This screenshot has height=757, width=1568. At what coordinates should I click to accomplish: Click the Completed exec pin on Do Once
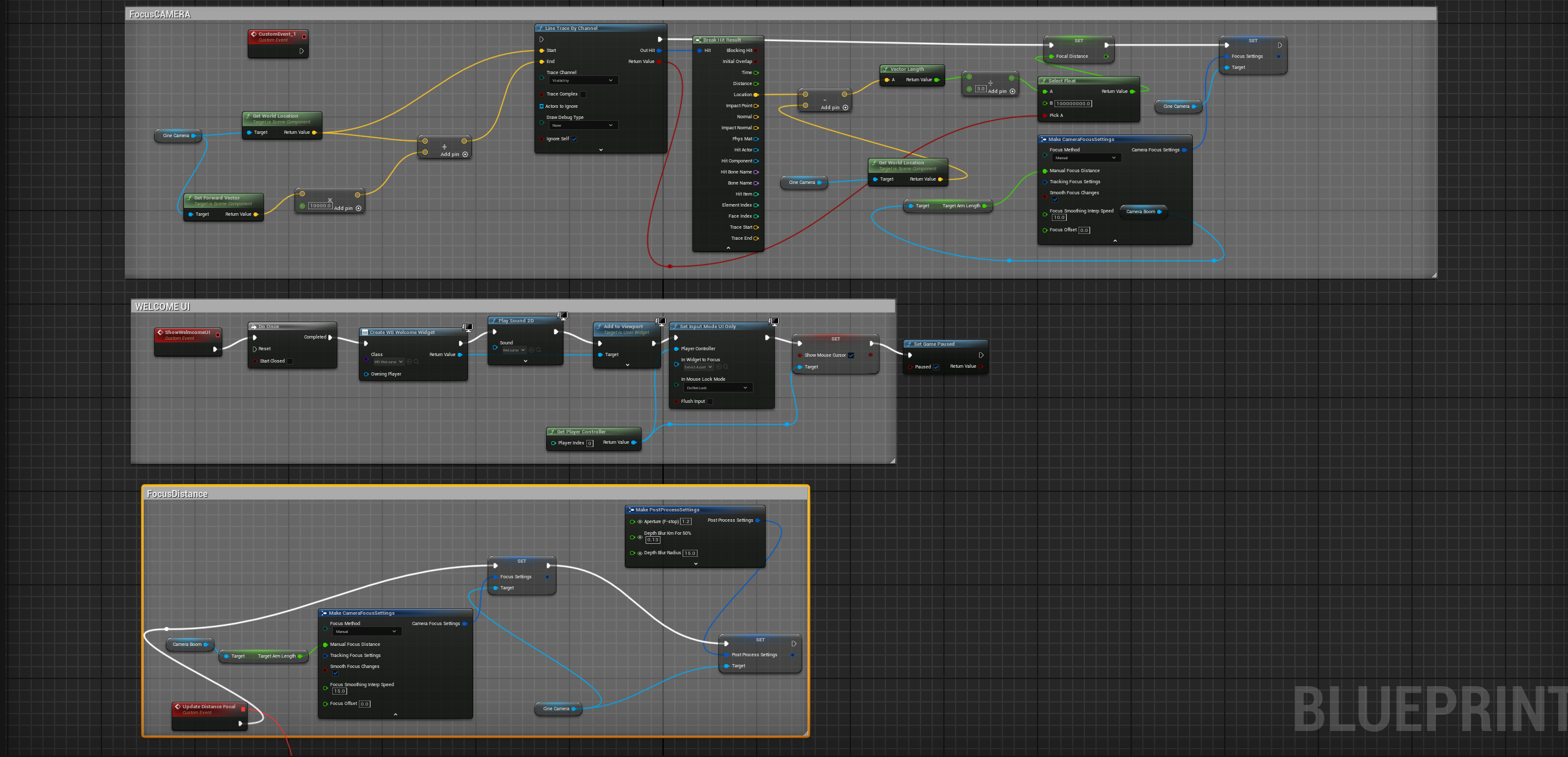pos(330,337)
